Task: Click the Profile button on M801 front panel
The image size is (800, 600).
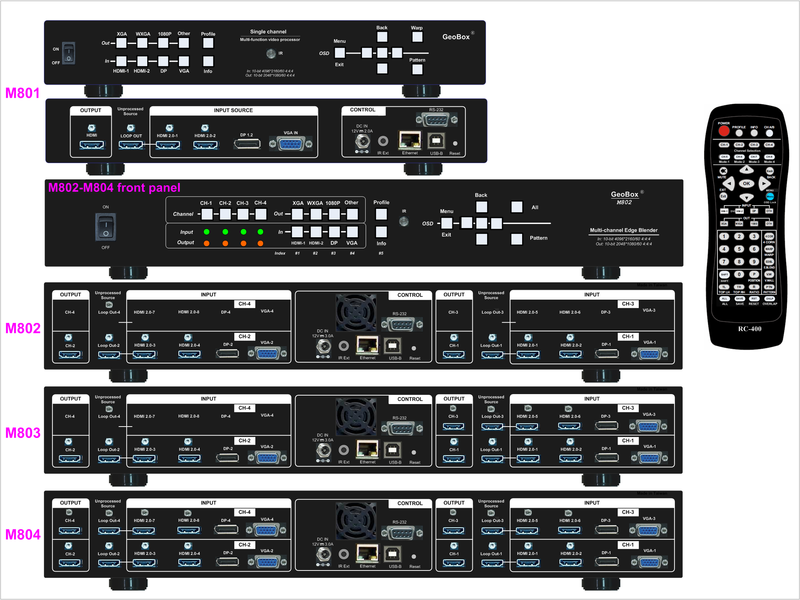Action: coord(208,43)
